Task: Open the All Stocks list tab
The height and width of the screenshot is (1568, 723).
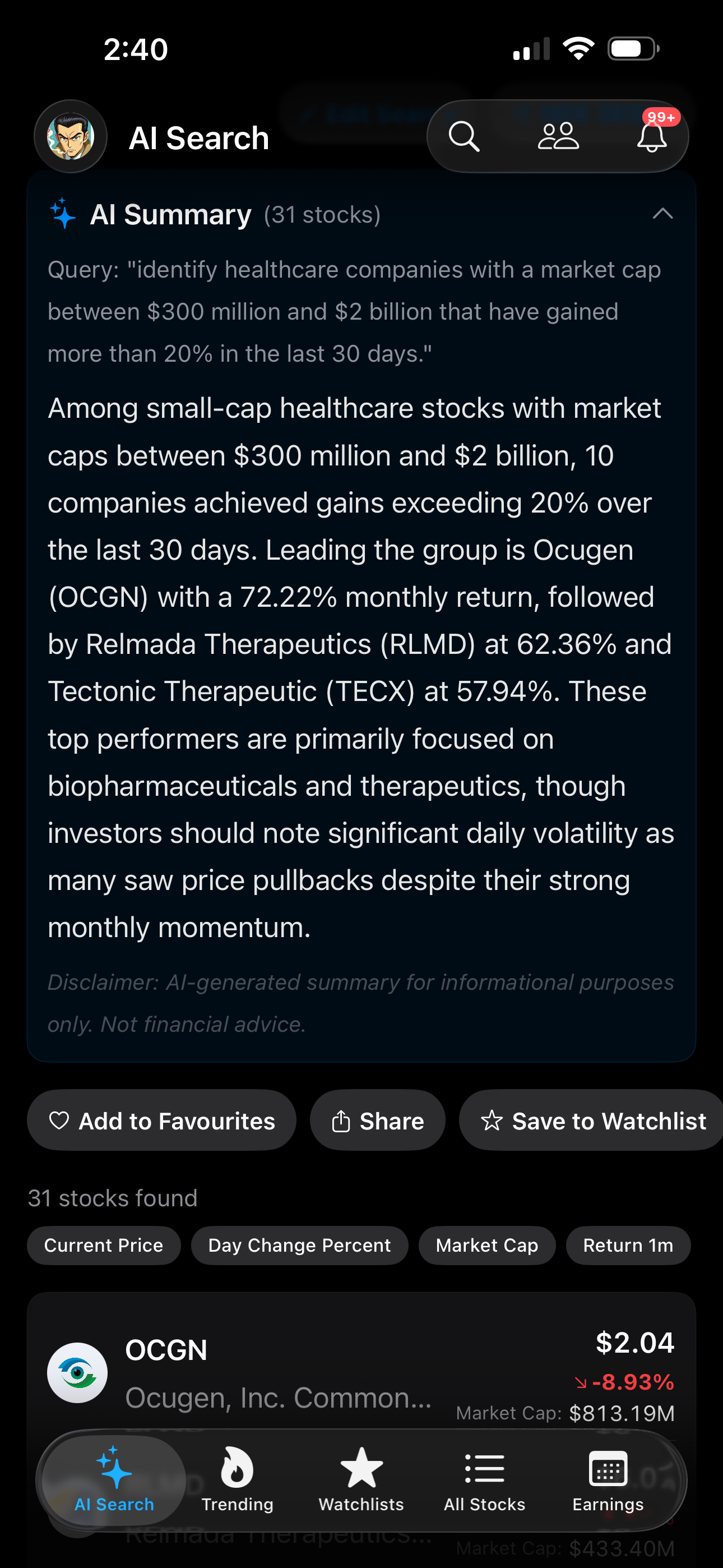Action: coord(484,1481)
